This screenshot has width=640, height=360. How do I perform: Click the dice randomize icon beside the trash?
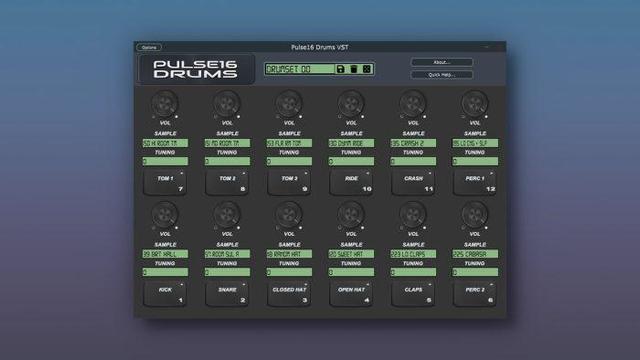[x=367, y=69]
